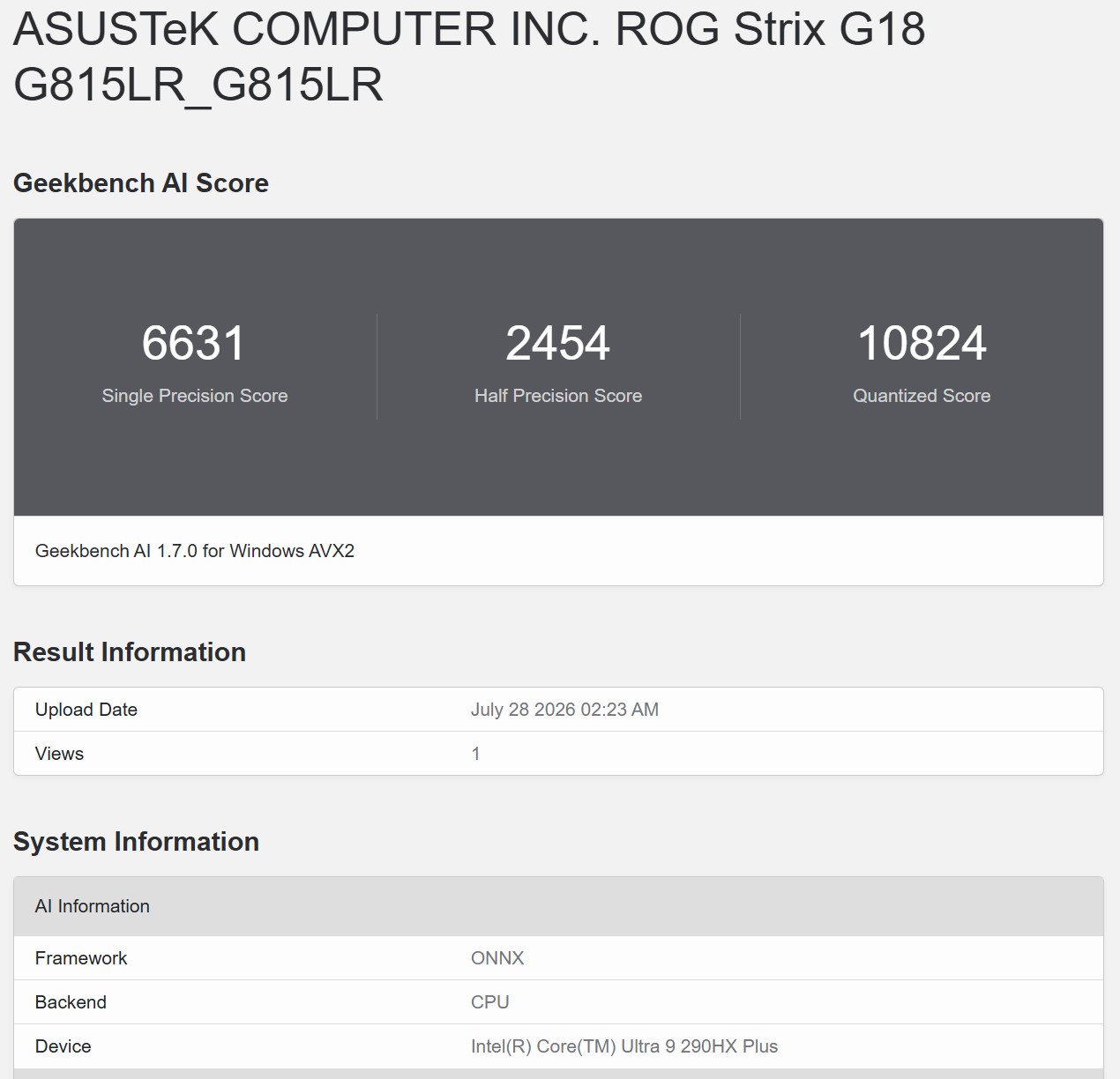Select the CPU backend value

(490, 1002)
